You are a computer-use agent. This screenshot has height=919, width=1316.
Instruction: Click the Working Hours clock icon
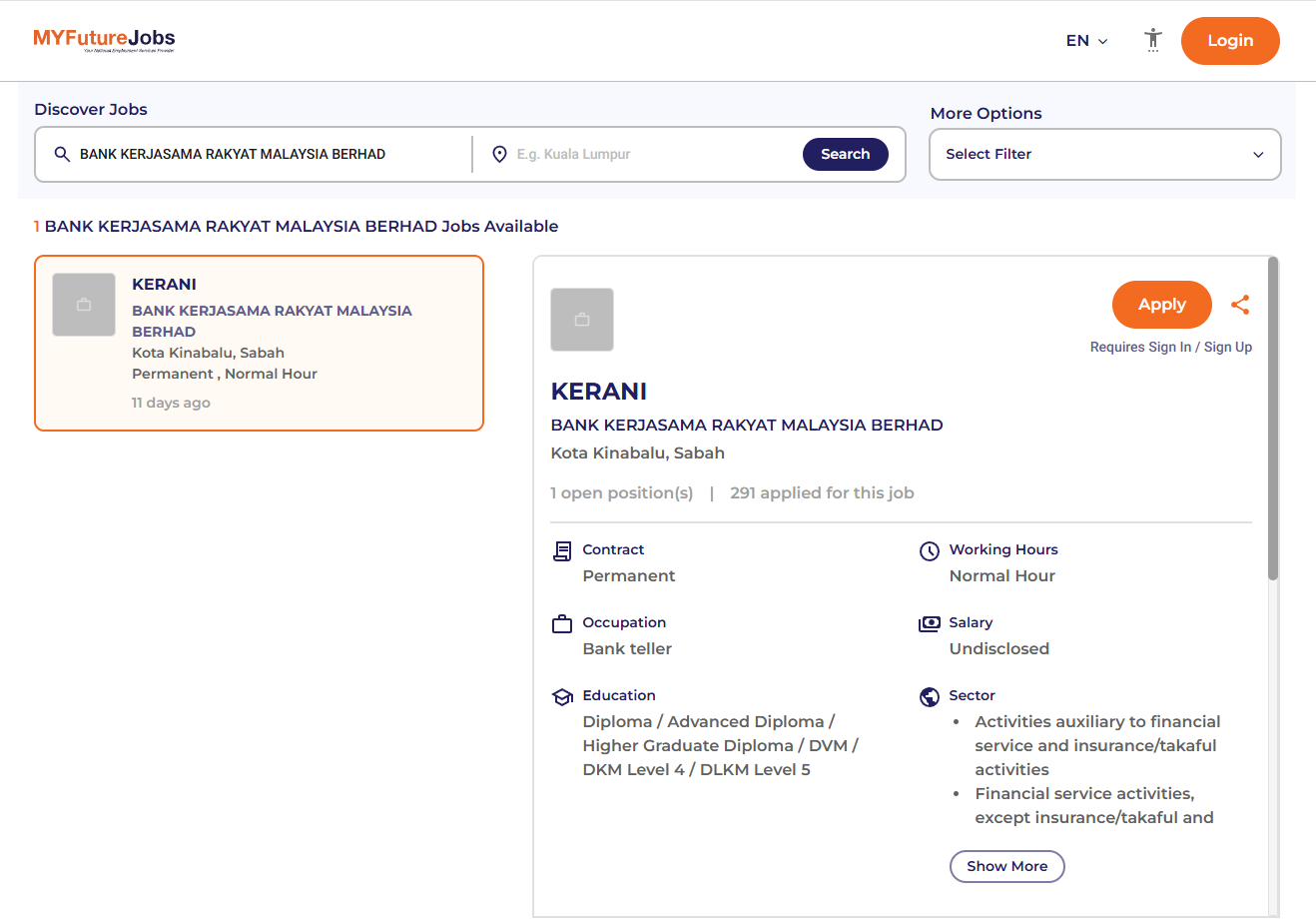coord(929,550)
